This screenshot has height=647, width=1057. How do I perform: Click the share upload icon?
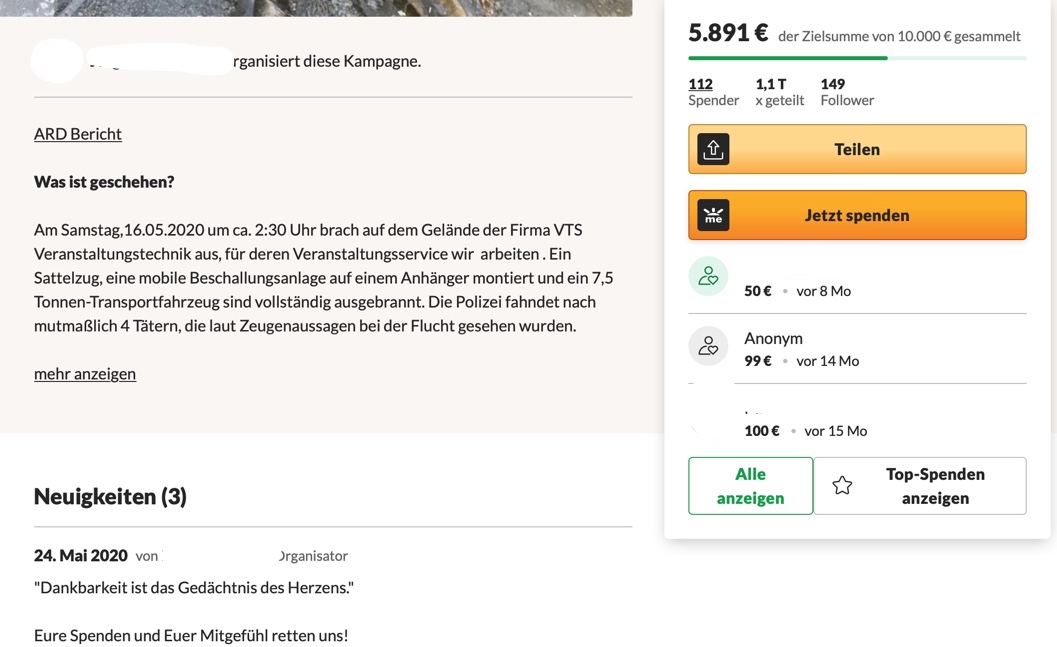(713, 149)
